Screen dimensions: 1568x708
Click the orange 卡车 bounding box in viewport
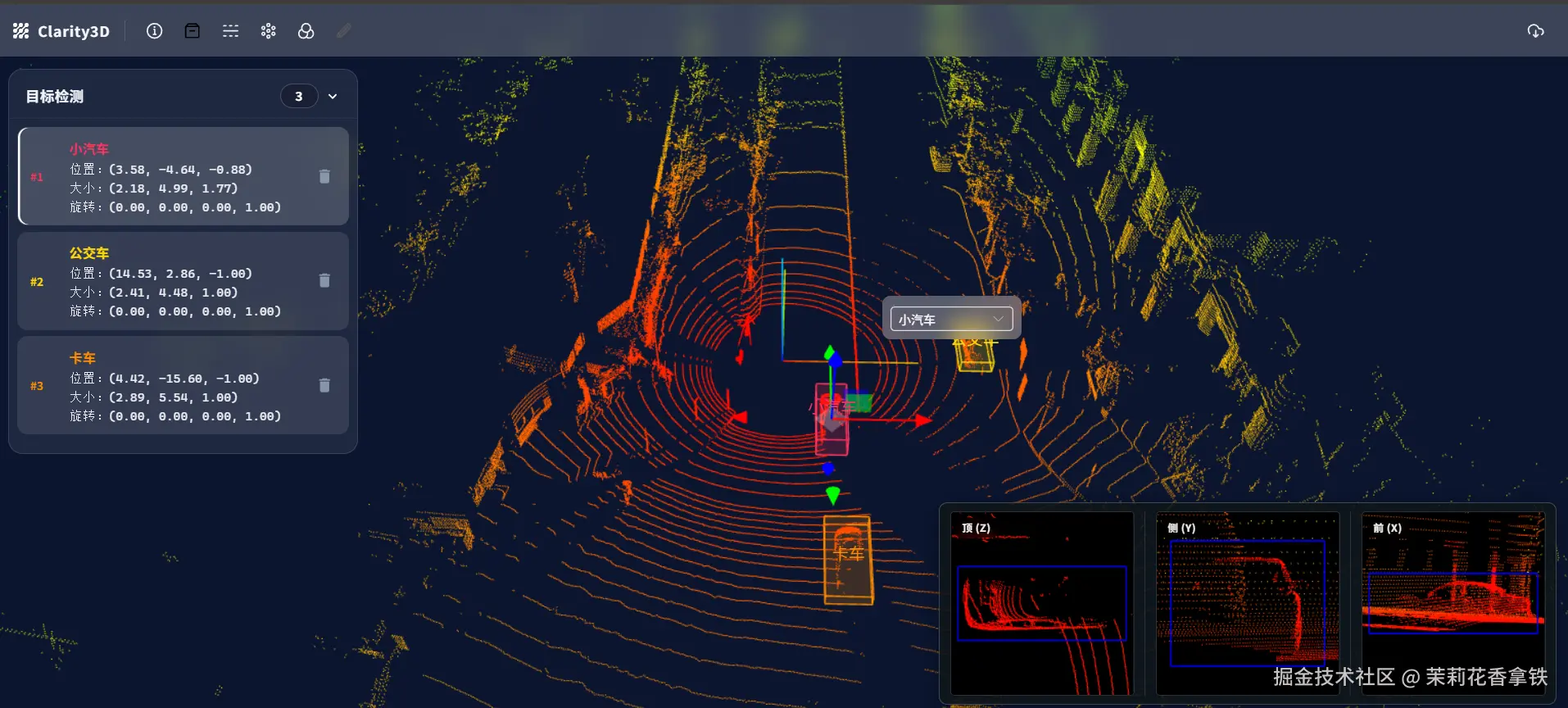[x=848, y=560]
